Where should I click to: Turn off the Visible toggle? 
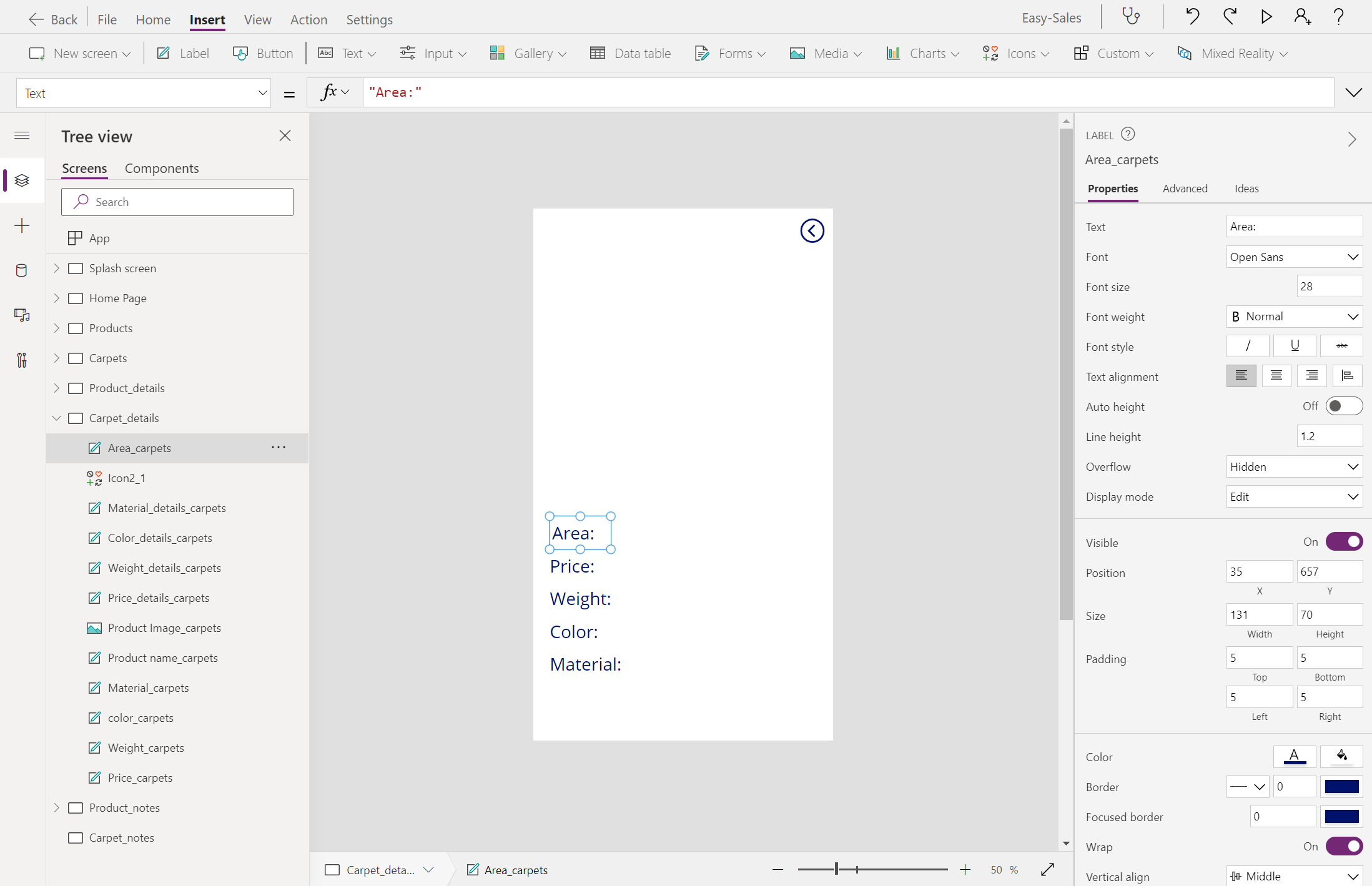(1344, 541)
